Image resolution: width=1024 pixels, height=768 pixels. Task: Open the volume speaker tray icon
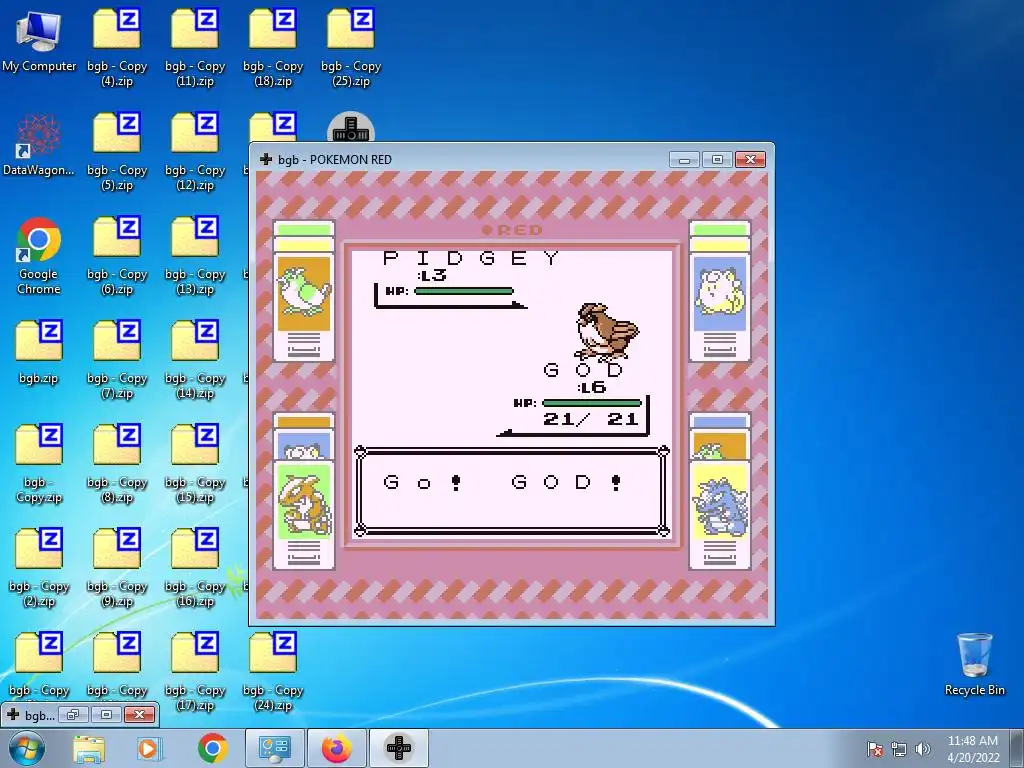tap(923, 749)
